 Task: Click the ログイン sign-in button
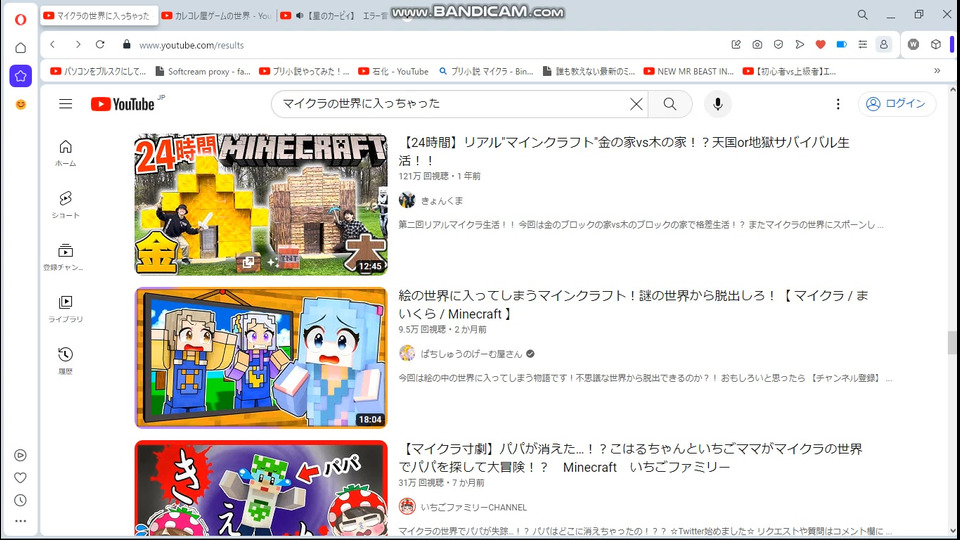pyautogui.click(x=896, y=103)
